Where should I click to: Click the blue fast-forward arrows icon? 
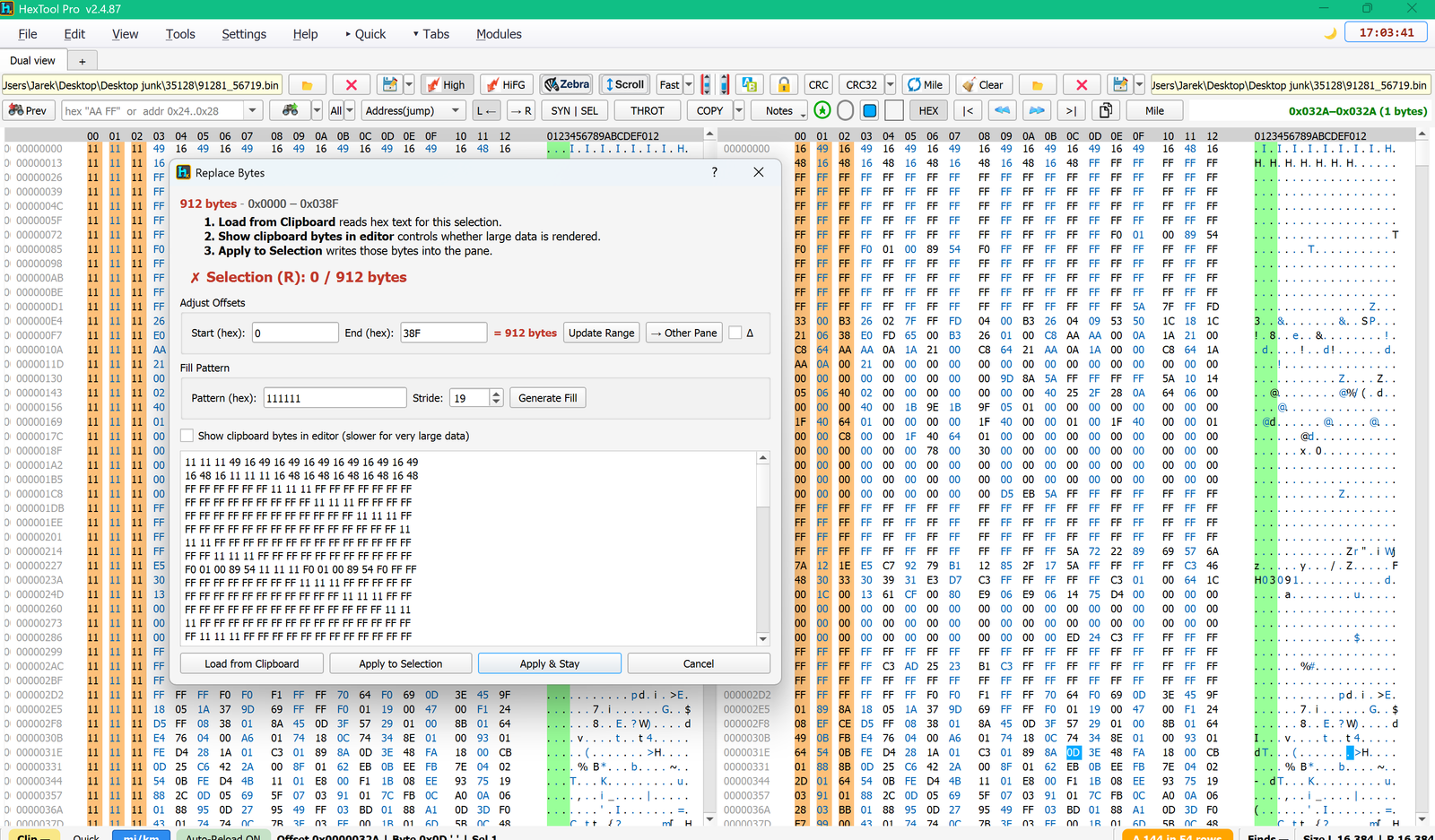[x=1037, y=110]
